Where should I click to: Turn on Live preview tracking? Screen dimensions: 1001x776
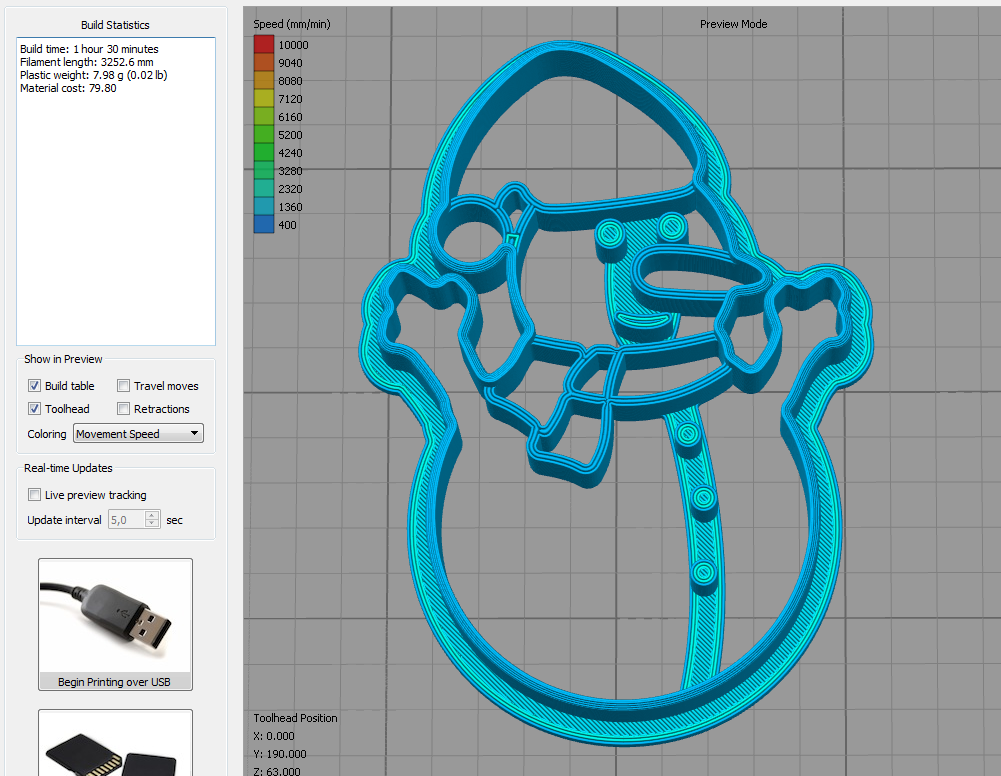[34, 495]
